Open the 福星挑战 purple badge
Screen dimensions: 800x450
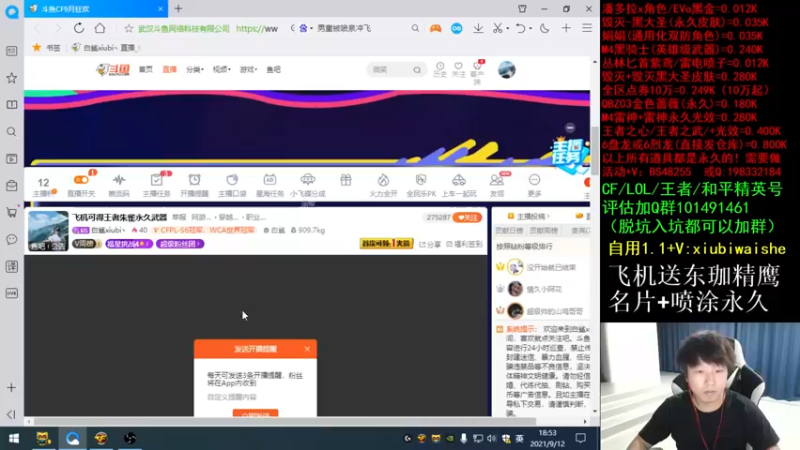pyautogui.click(x=129, y=244)
